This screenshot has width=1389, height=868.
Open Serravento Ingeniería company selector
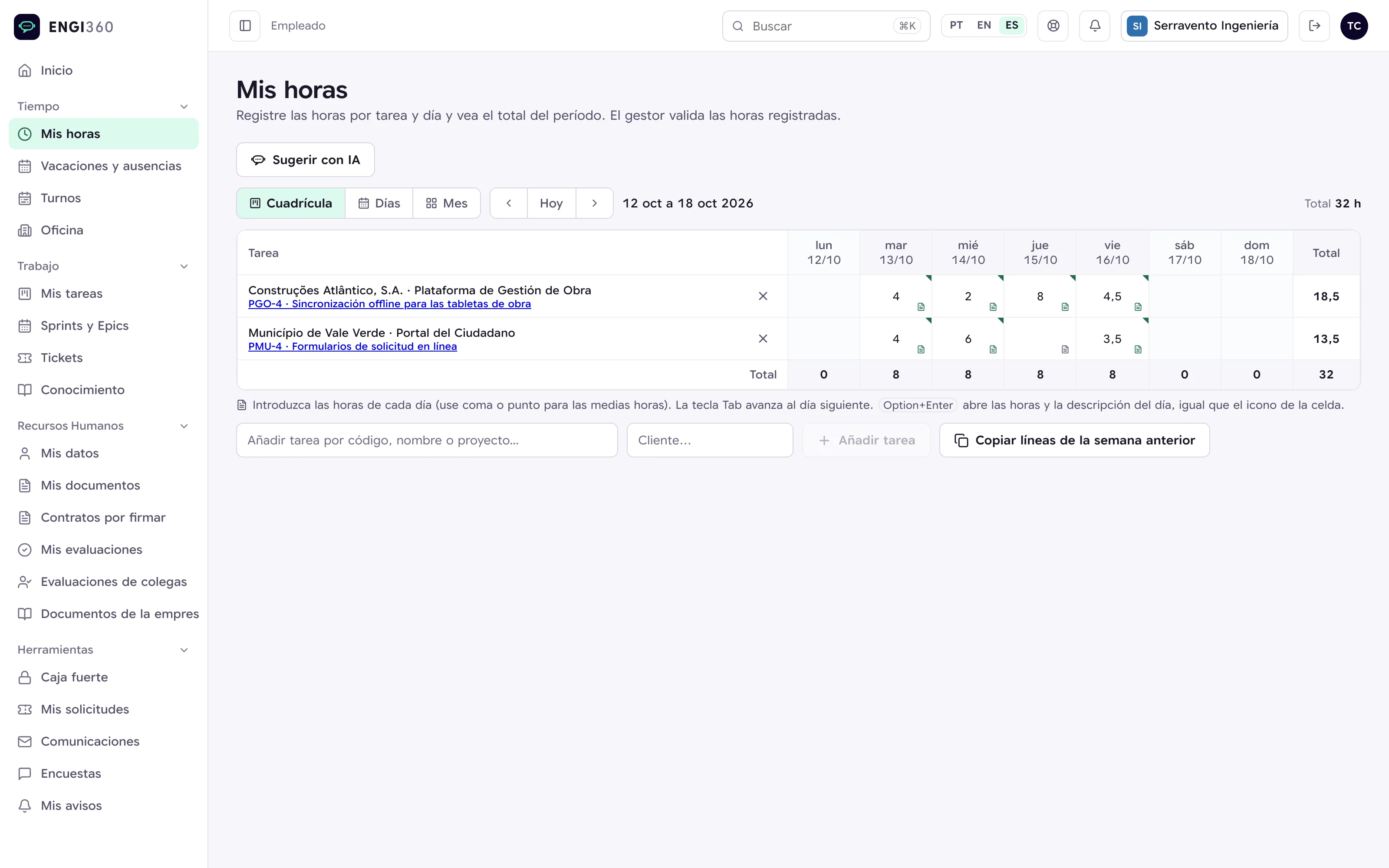[1204, 26]
